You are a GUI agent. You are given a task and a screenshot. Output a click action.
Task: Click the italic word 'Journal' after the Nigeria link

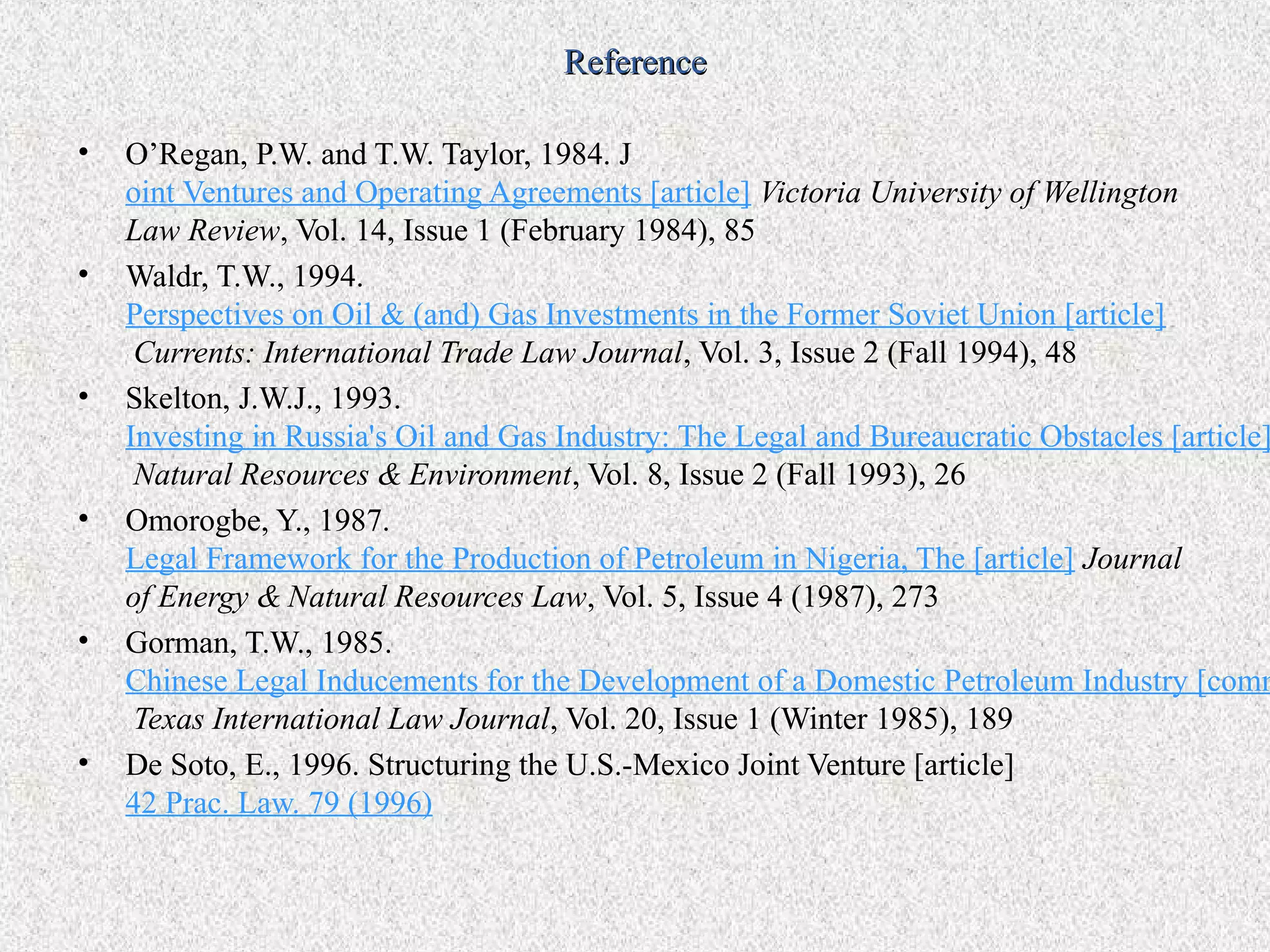click(x=1132, y=558)
